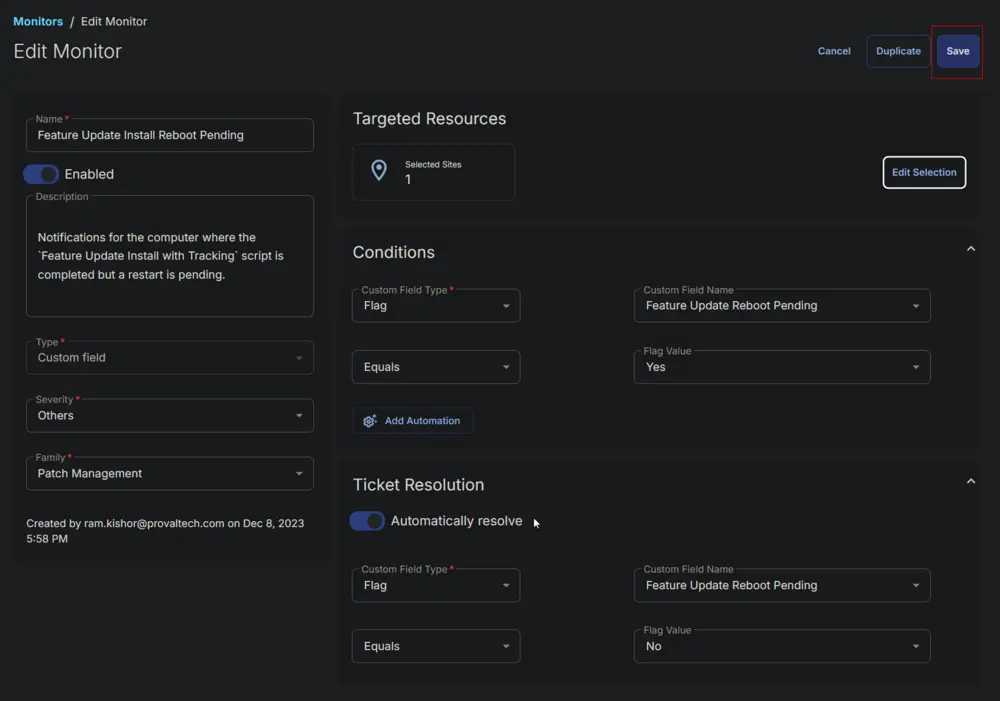Screen dimensions: 1000x701
Task: Open Custom Field Name dropdown in Conditions
Action: pyautogui.click(x=782, y=306)
